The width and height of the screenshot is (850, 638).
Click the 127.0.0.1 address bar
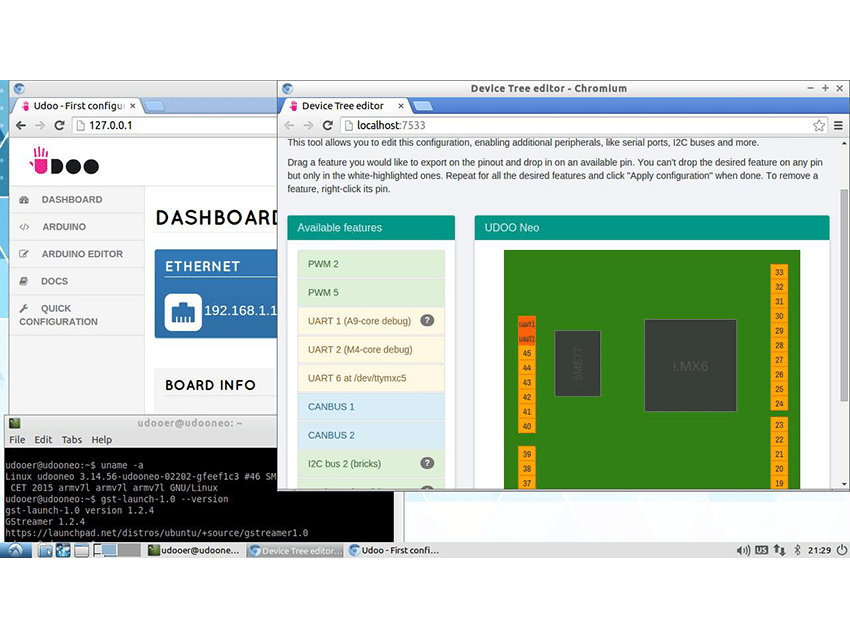(x=176, y=125)
